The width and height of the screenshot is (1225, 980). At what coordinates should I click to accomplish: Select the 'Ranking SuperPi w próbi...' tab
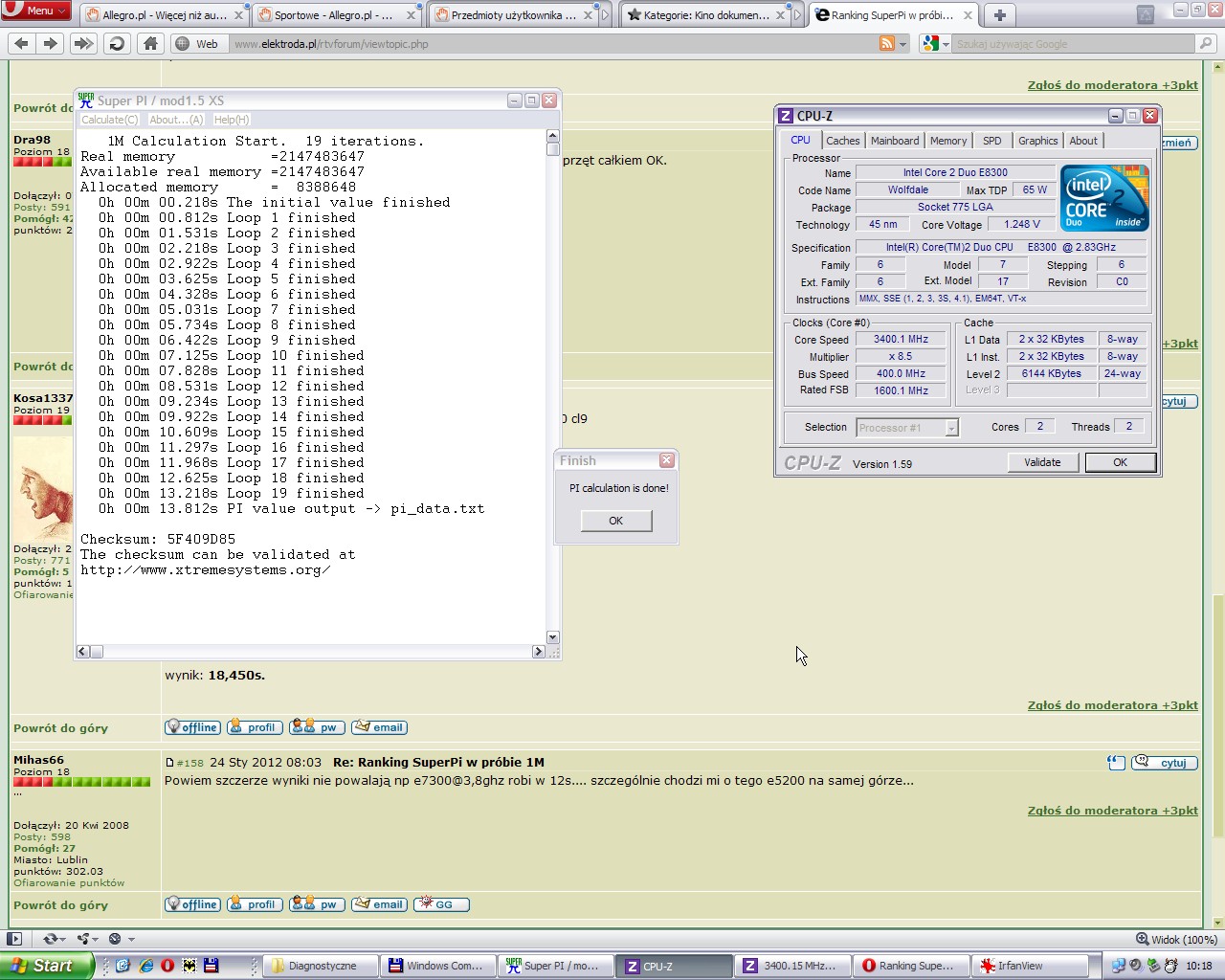click(894, 15)
